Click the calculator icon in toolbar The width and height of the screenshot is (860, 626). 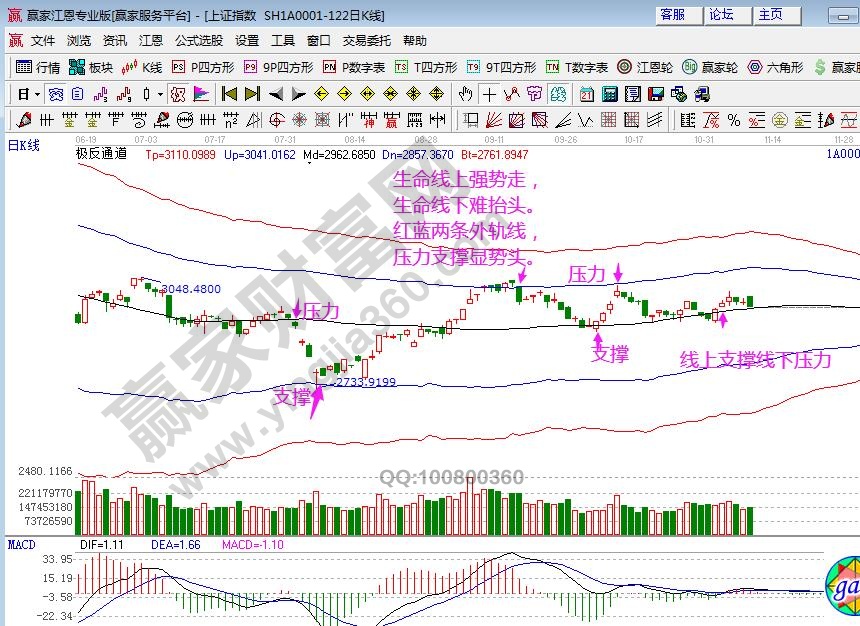tap(608, 94)
